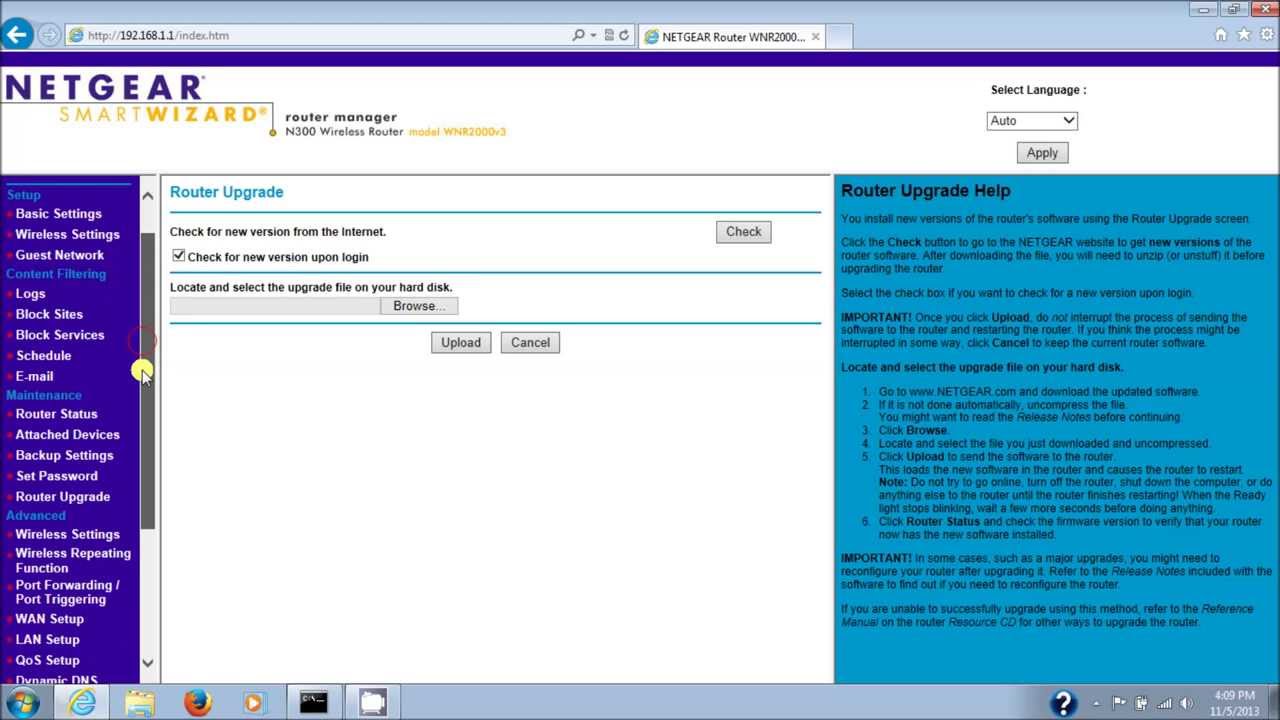1280x720 pixels.
Task: Show hidden system tray icons
Action: point(1096,703)
